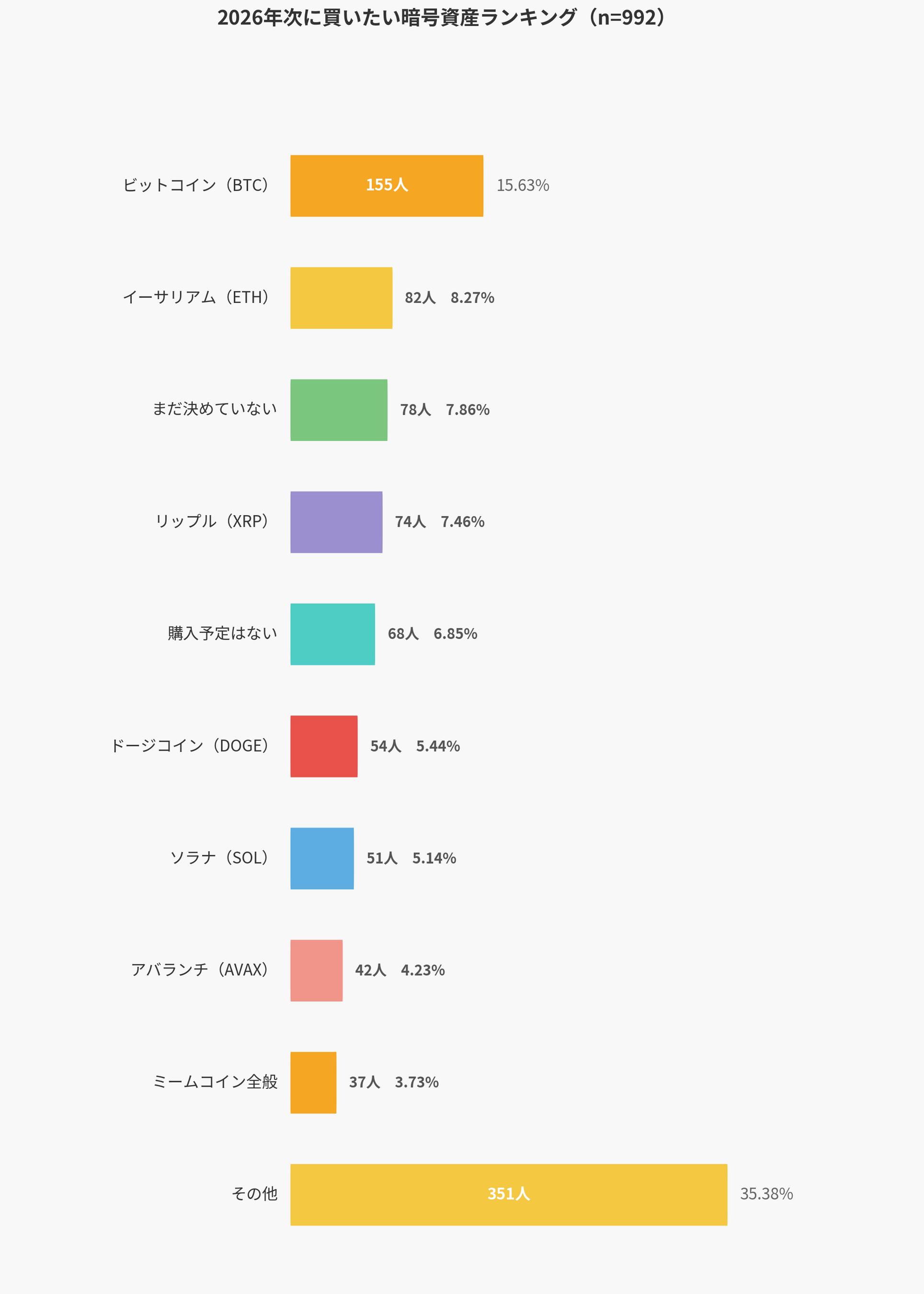Select the ソラナ(SOL) axis label
924x1294 pixels.
tap(219, 858)
